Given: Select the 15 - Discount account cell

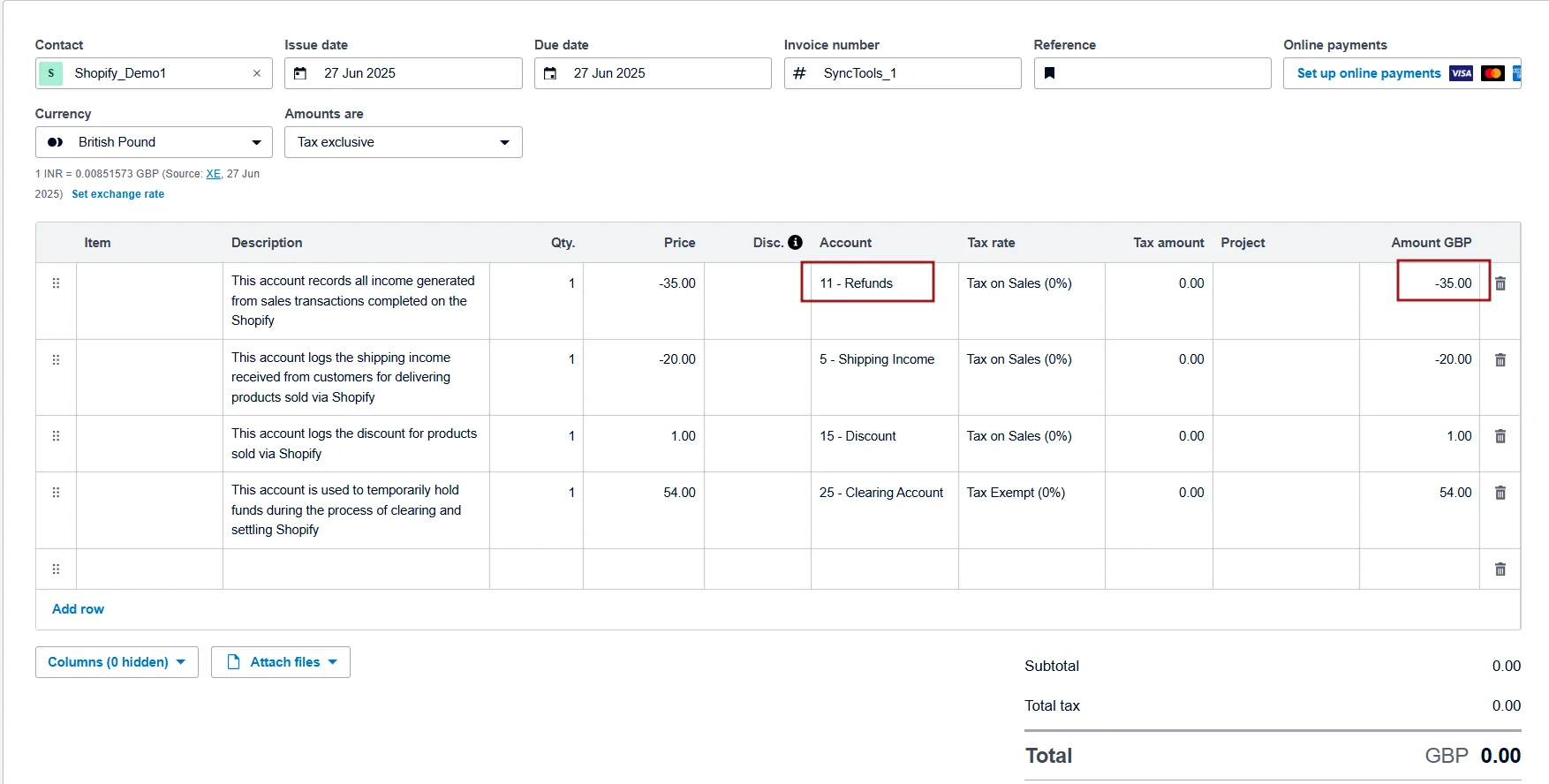Looking at the screenshot, I should pyautogui.click(x=883, y=436).
